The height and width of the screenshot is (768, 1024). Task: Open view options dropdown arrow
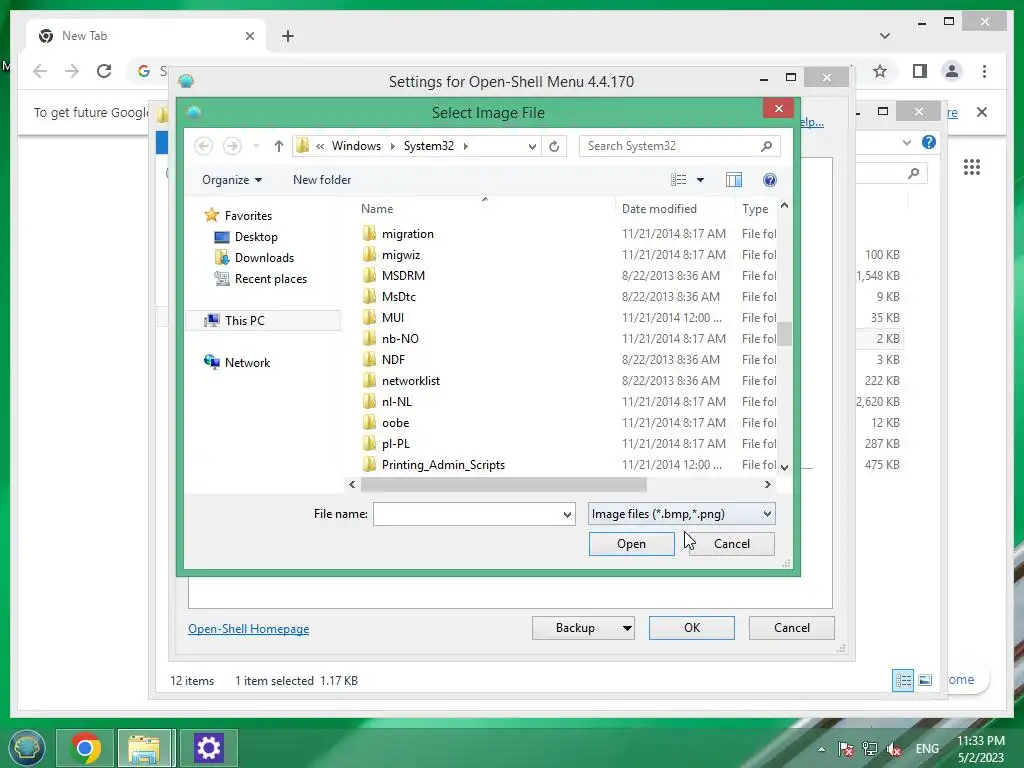point(700,180)
